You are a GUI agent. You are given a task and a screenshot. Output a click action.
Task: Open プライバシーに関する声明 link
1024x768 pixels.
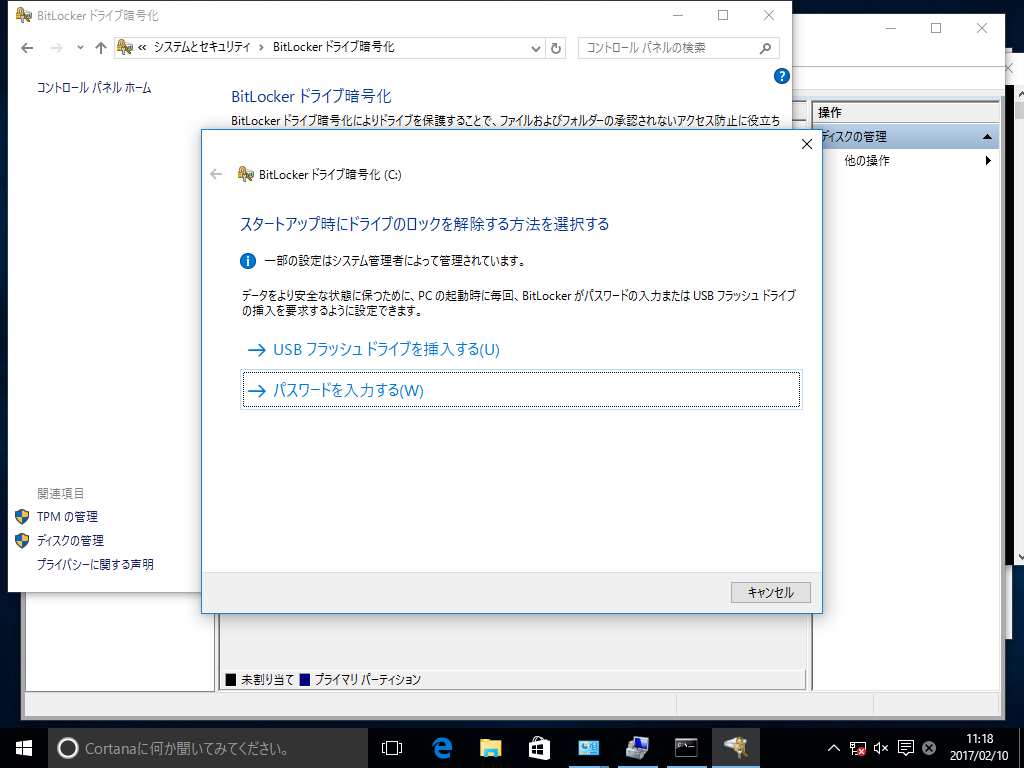(95, 564)
